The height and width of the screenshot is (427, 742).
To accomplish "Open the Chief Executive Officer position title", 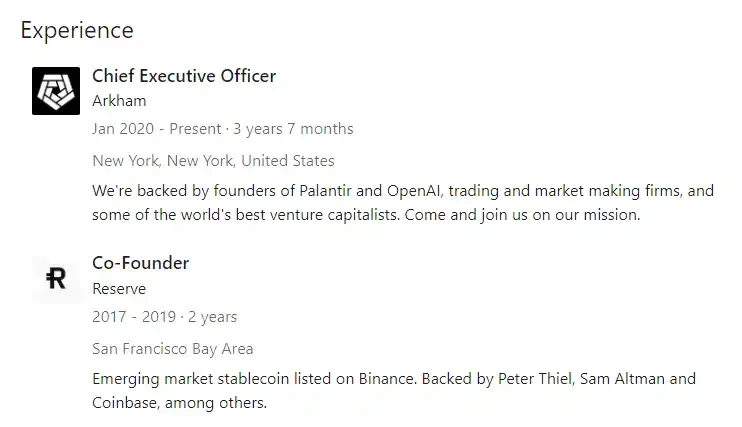I will 184,75.
